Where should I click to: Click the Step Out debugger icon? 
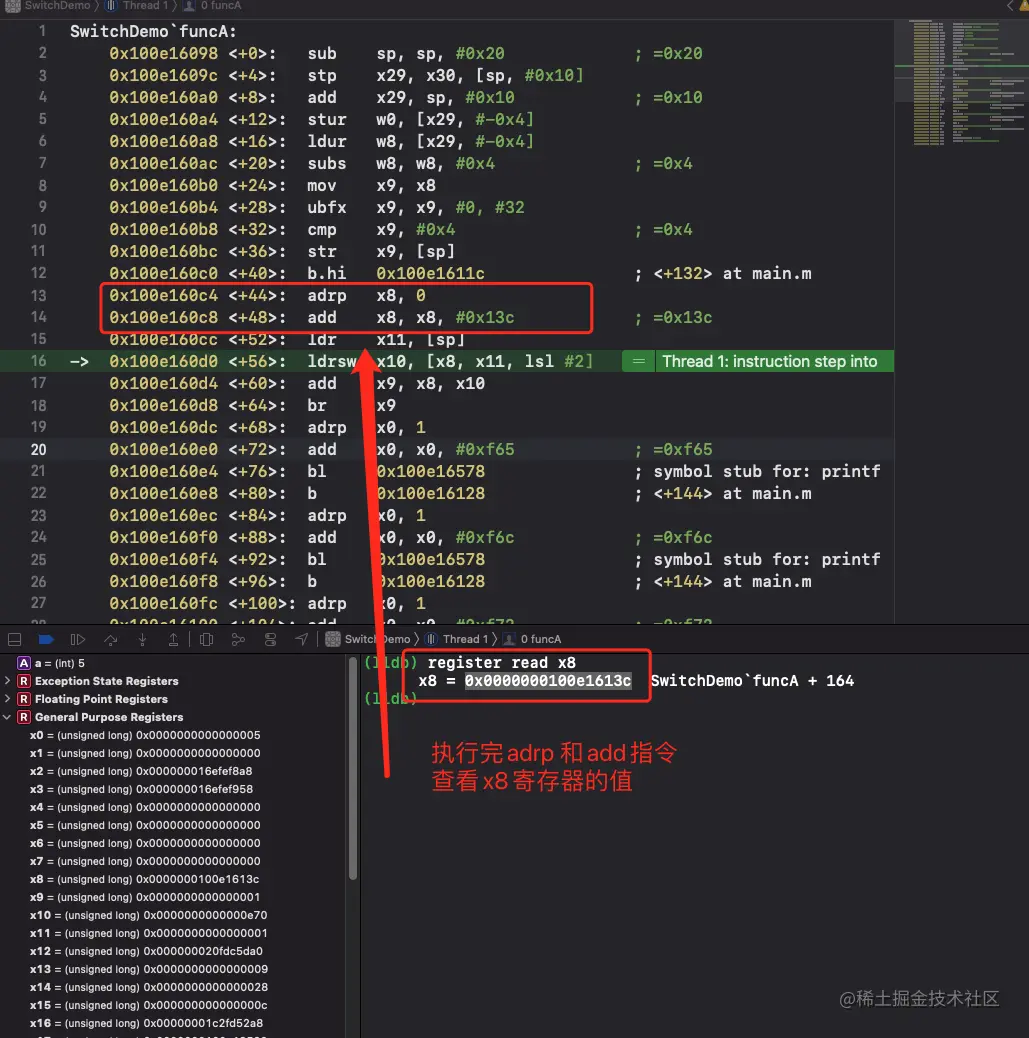173,638
